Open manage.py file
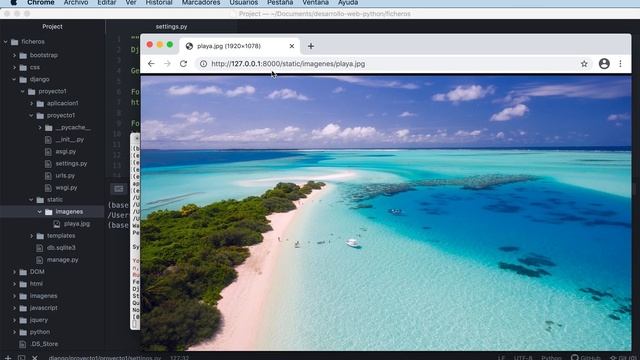Screen dimensions: 640x360 62,260
